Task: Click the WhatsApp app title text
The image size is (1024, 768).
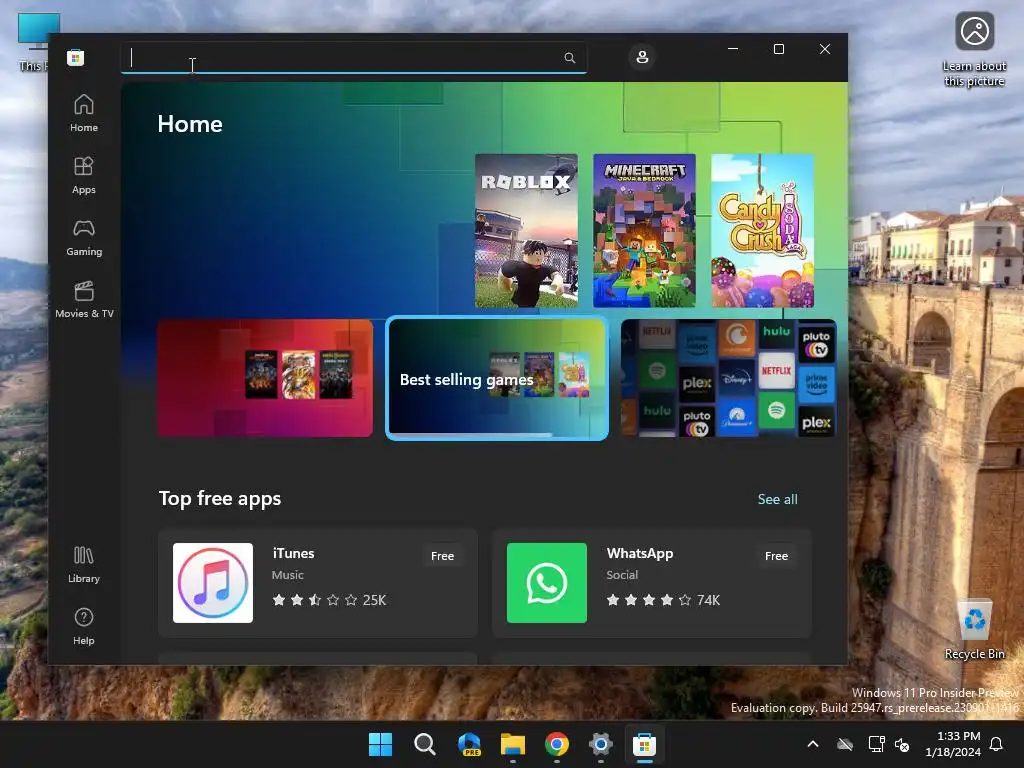Action: 639,553
